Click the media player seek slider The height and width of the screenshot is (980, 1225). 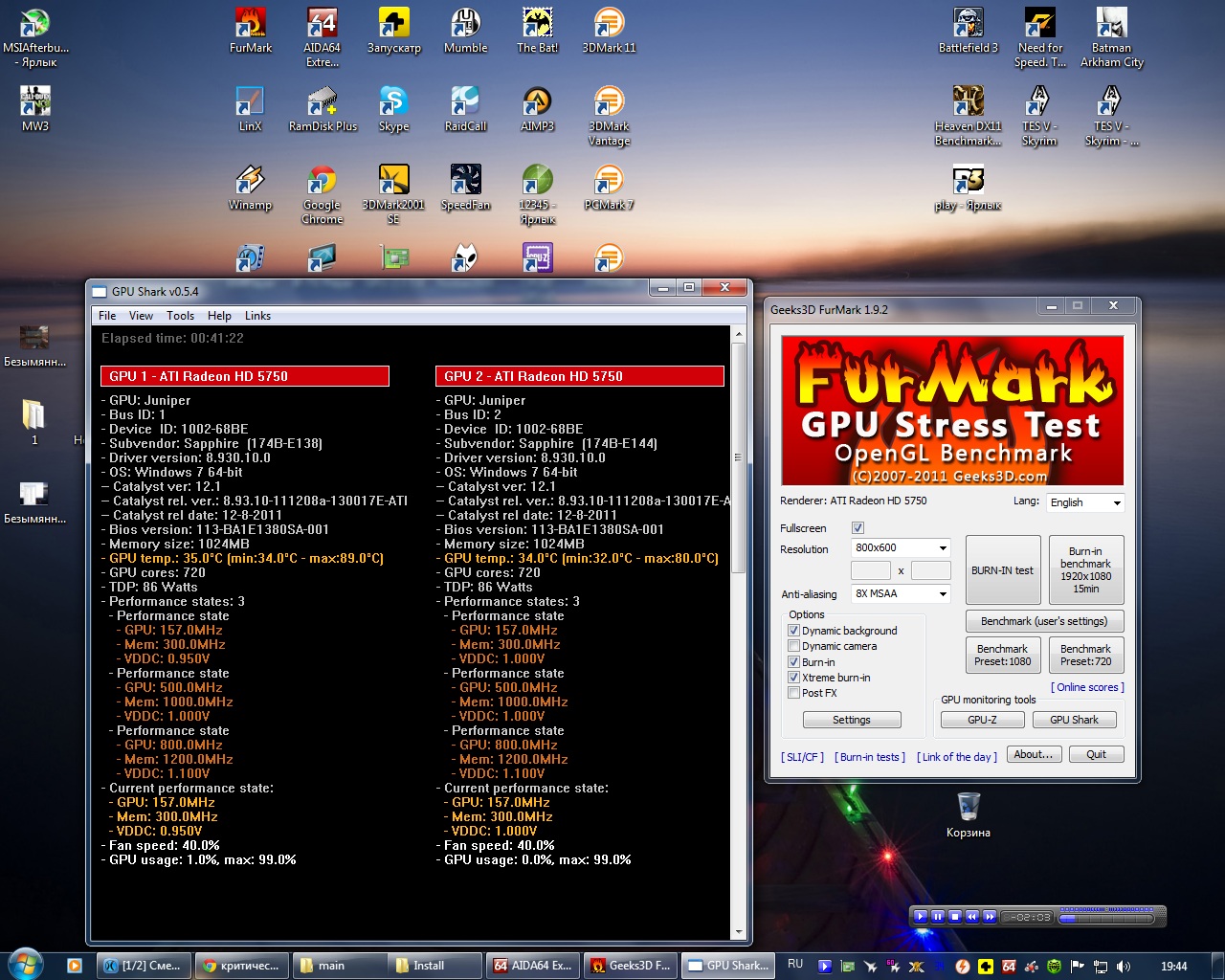tap(1105, 918)
